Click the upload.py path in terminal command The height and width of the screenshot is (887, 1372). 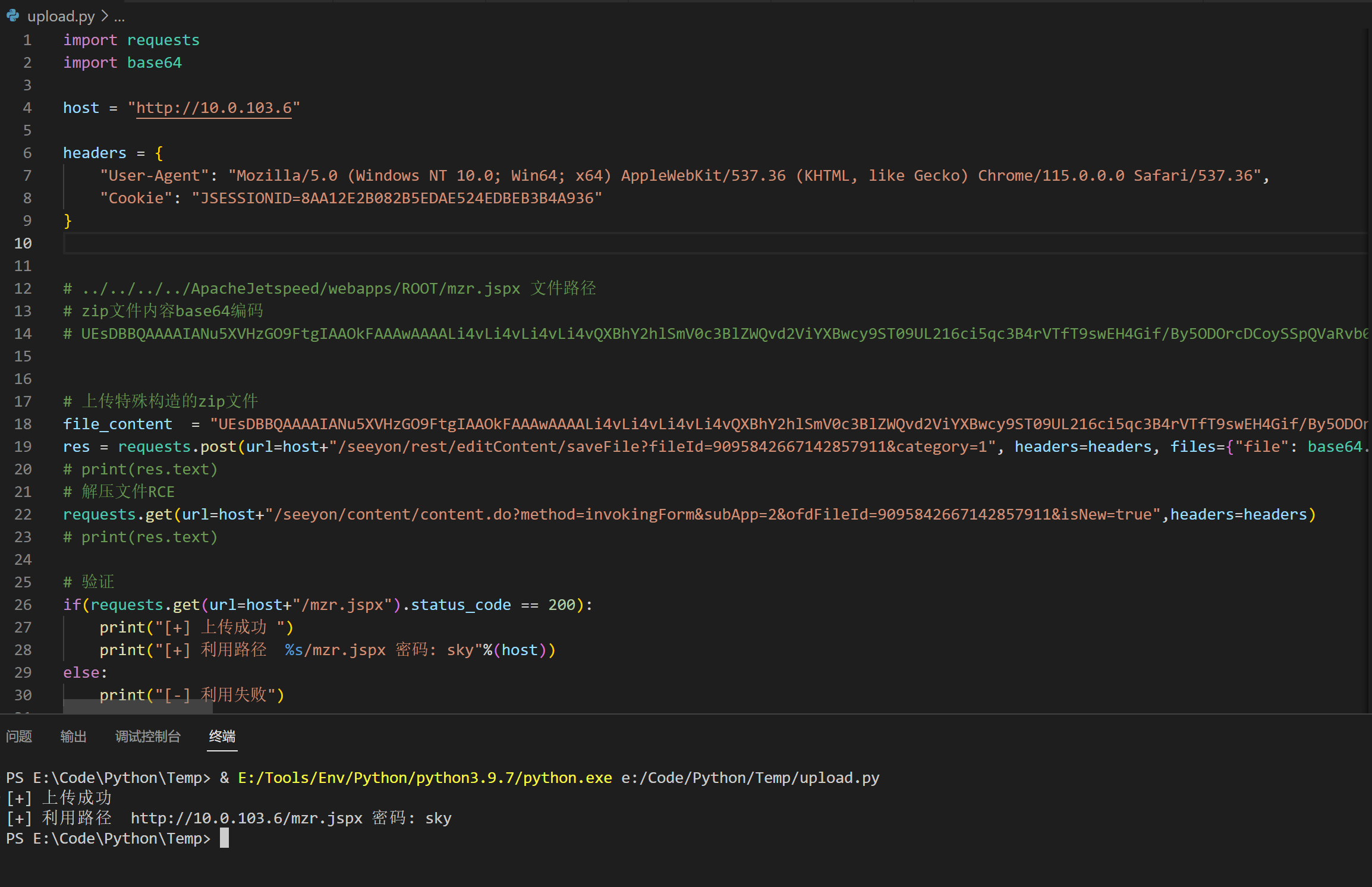(750, 778)
